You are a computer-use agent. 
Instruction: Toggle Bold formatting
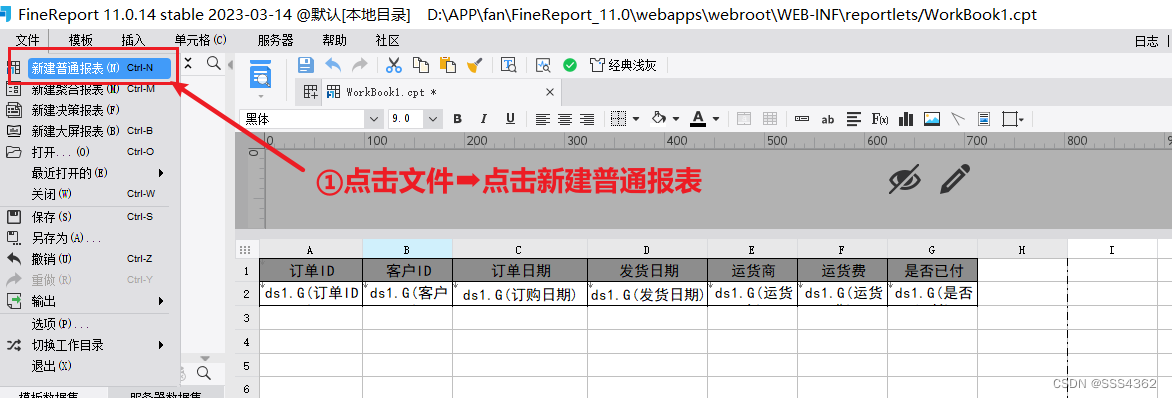(457, 118)
